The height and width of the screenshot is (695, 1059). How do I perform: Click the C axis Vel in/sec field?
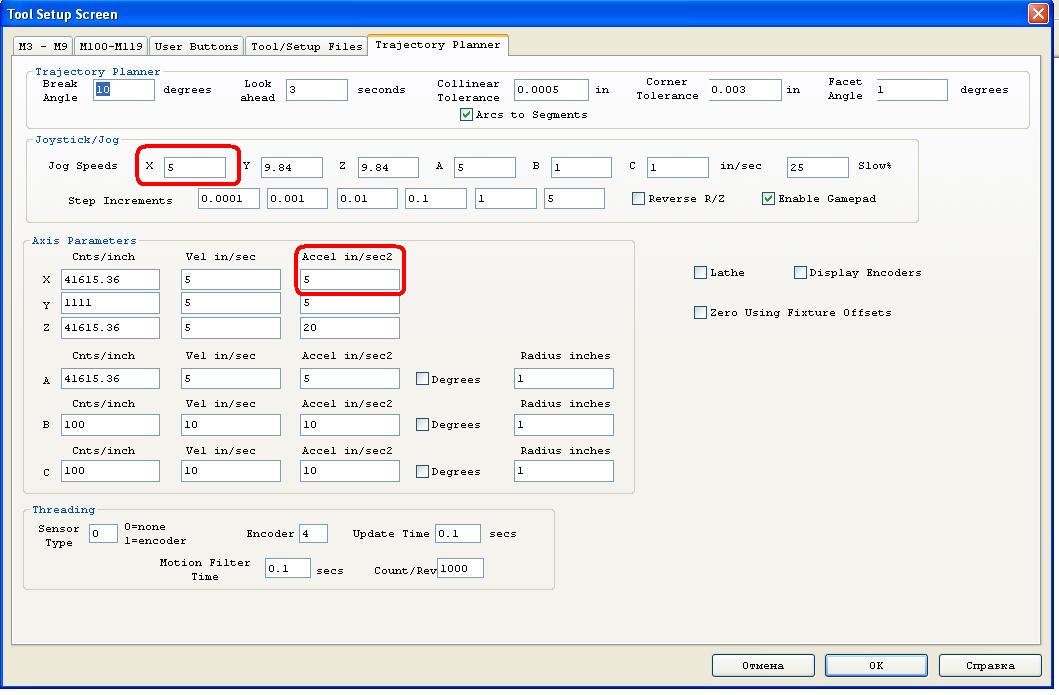pyautogui.click(x=231, y=471)
